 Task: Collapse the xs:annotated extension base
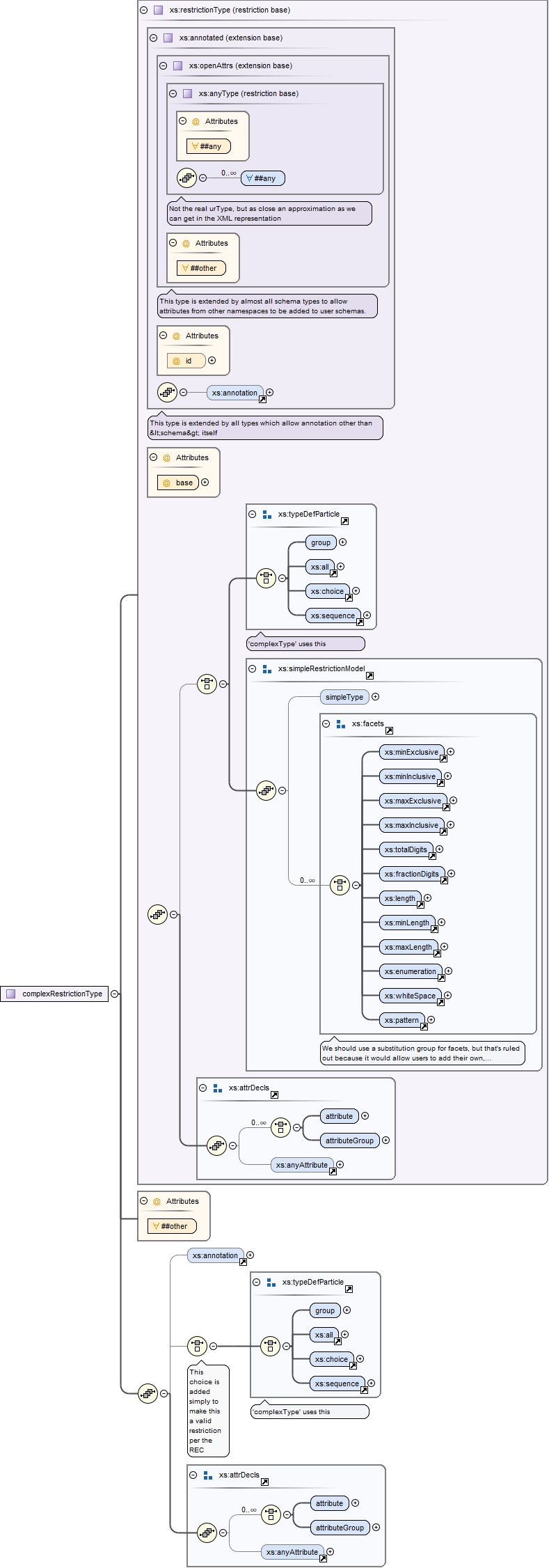[x=154, y=38]
